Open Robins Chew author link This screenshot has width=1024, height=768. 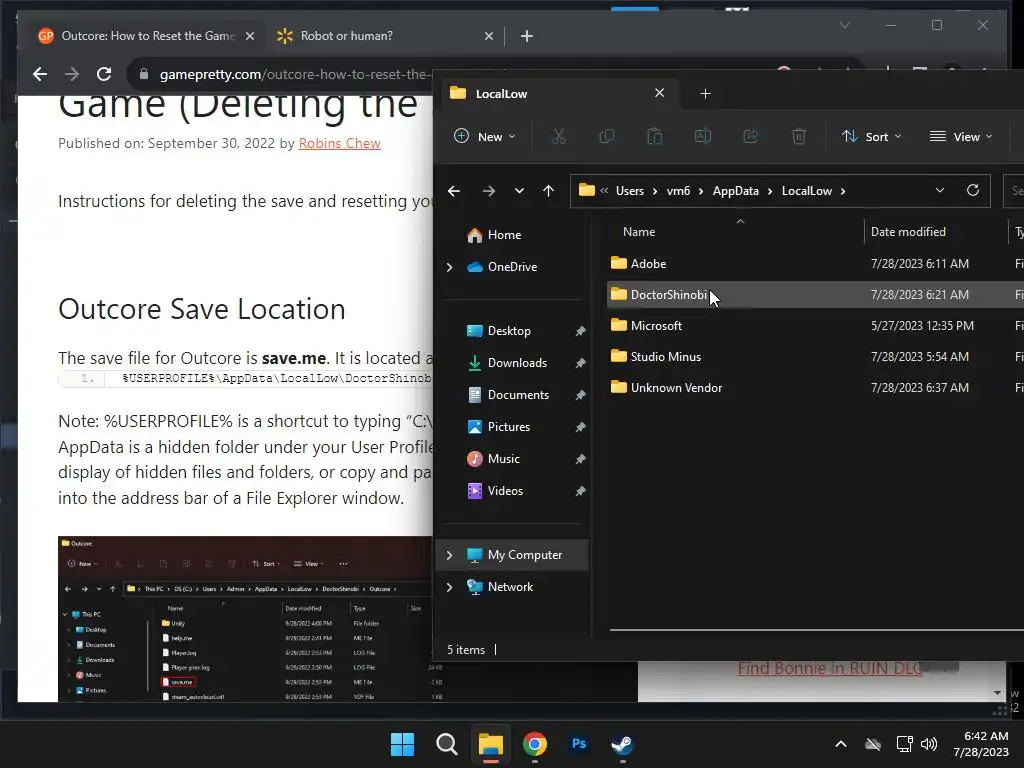[340, 143]
